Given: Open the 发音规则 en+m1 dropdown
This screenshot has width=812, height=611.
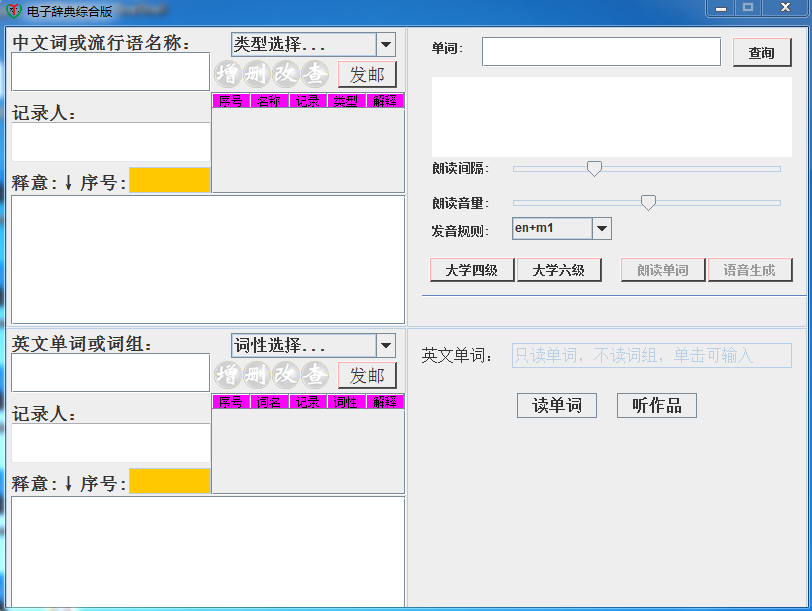Looking at the screenshot, I should pyautogui.click(x=601, y=229).
